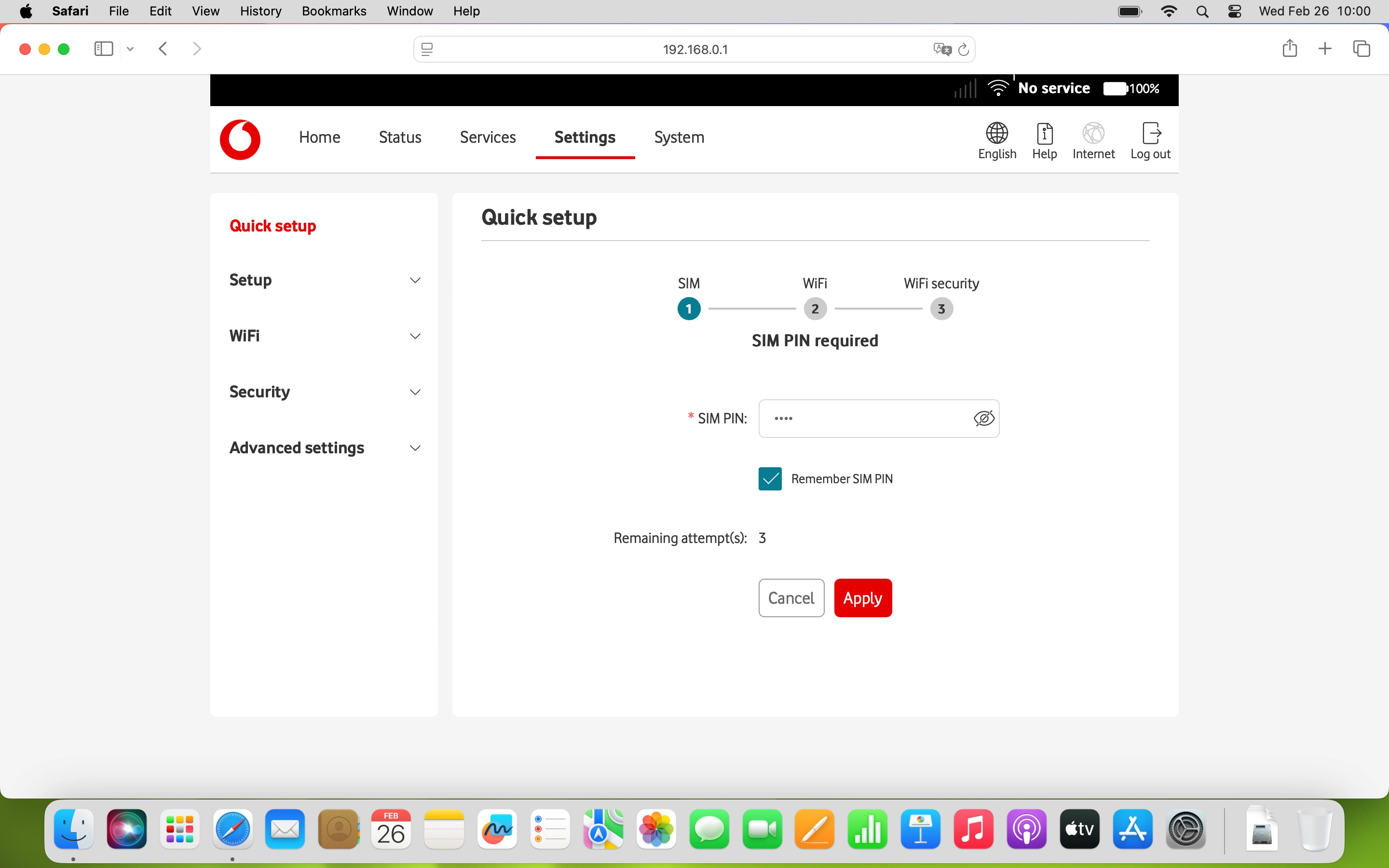Expand the WiFi sidebar section
Image resolution: width=1389 pixels, height=868 pixels.
pos(325,336)
